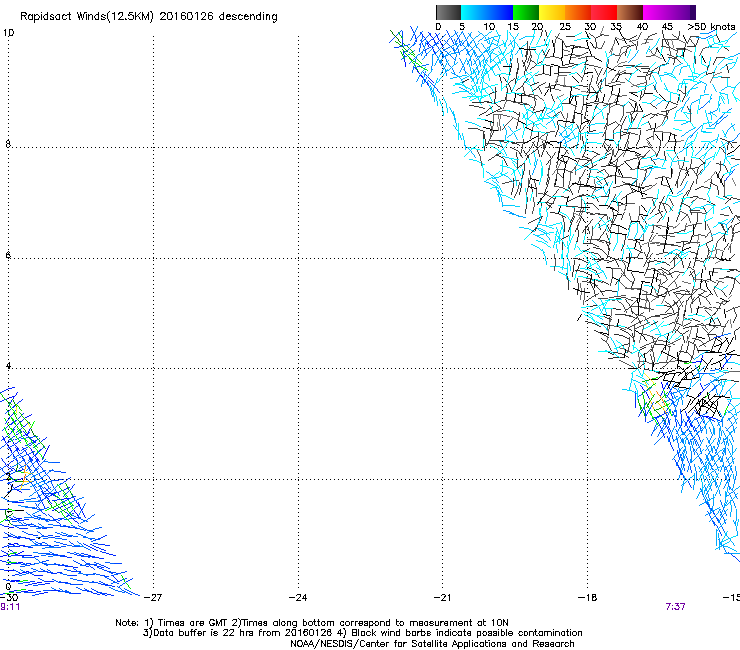The height and width of the screenshot is (650, 740).
Task: Click the date 20160126 in the title
Action: [x=186, y=16]
